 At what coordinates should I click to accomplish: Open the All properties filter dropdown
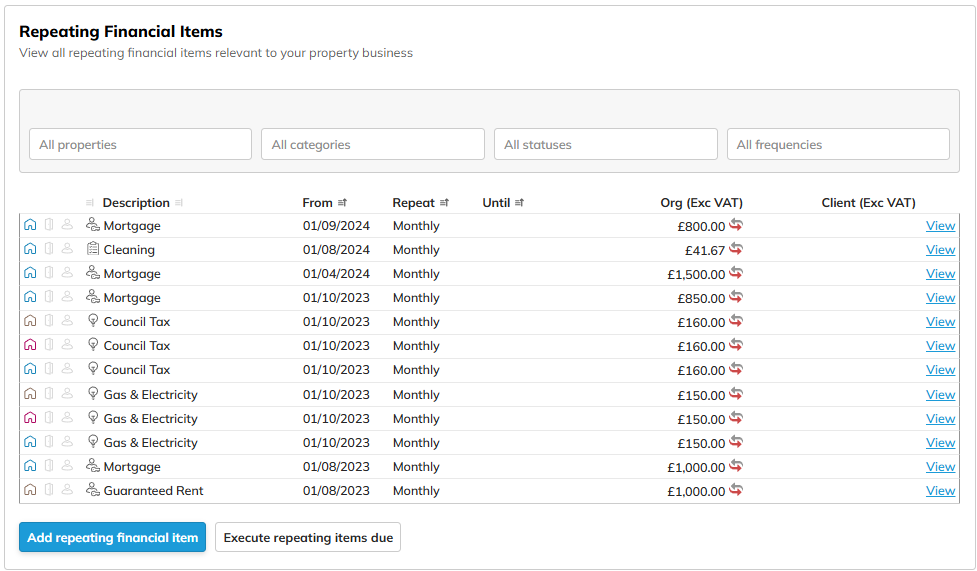tap(140, 144)
